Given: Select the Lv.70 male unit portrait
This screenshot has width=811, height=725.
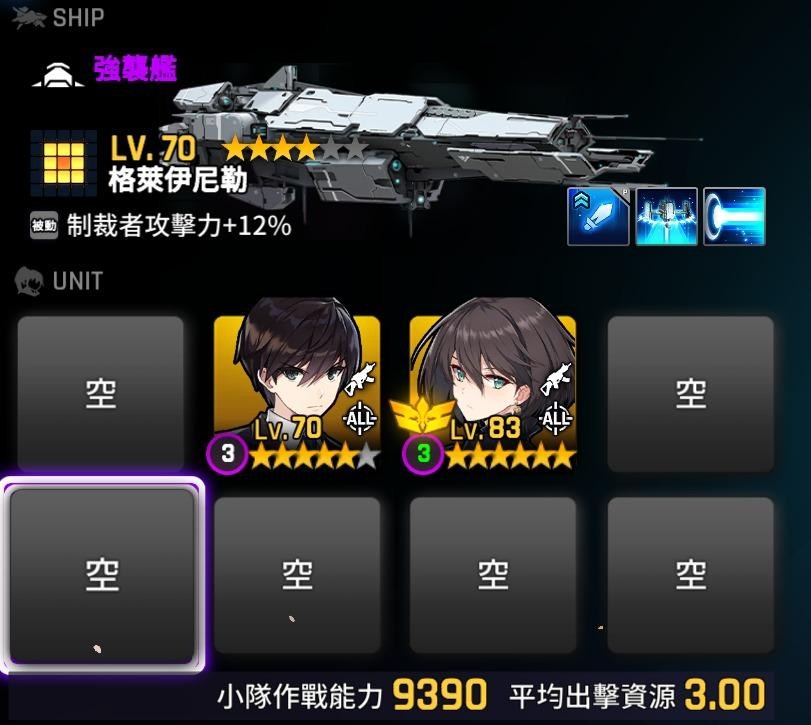Looking at the screenshot, I should [x=297, y=384].
